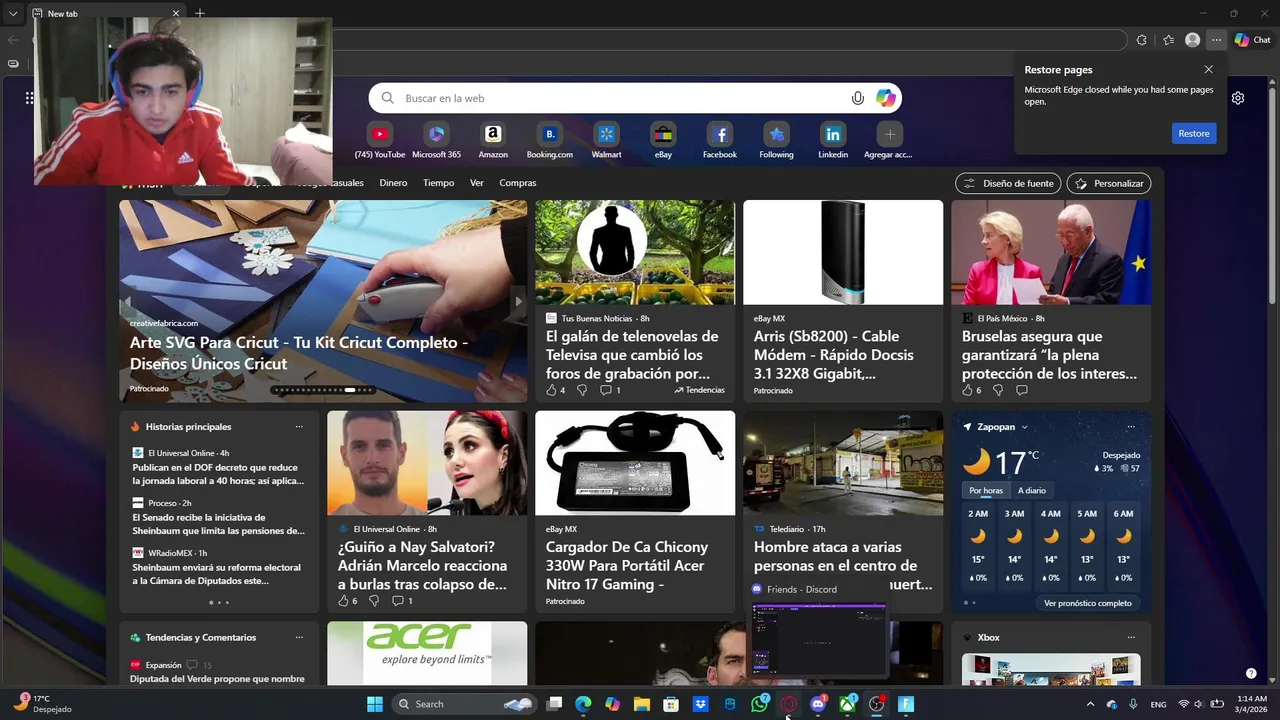The height and width of the screenshot is (720, 1280).
Task: Open the LinkedIn quick link
Action: [x=833, y=141]
